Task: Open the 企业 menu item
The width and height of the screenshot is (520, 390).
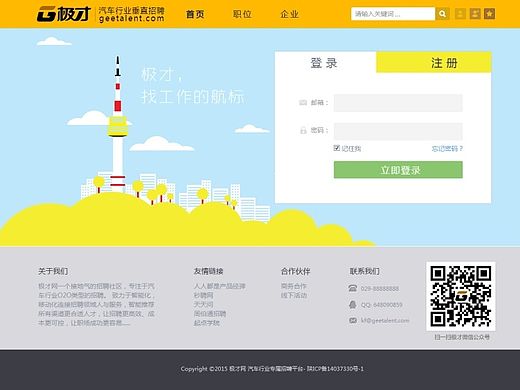Action: tap(289, 14)
